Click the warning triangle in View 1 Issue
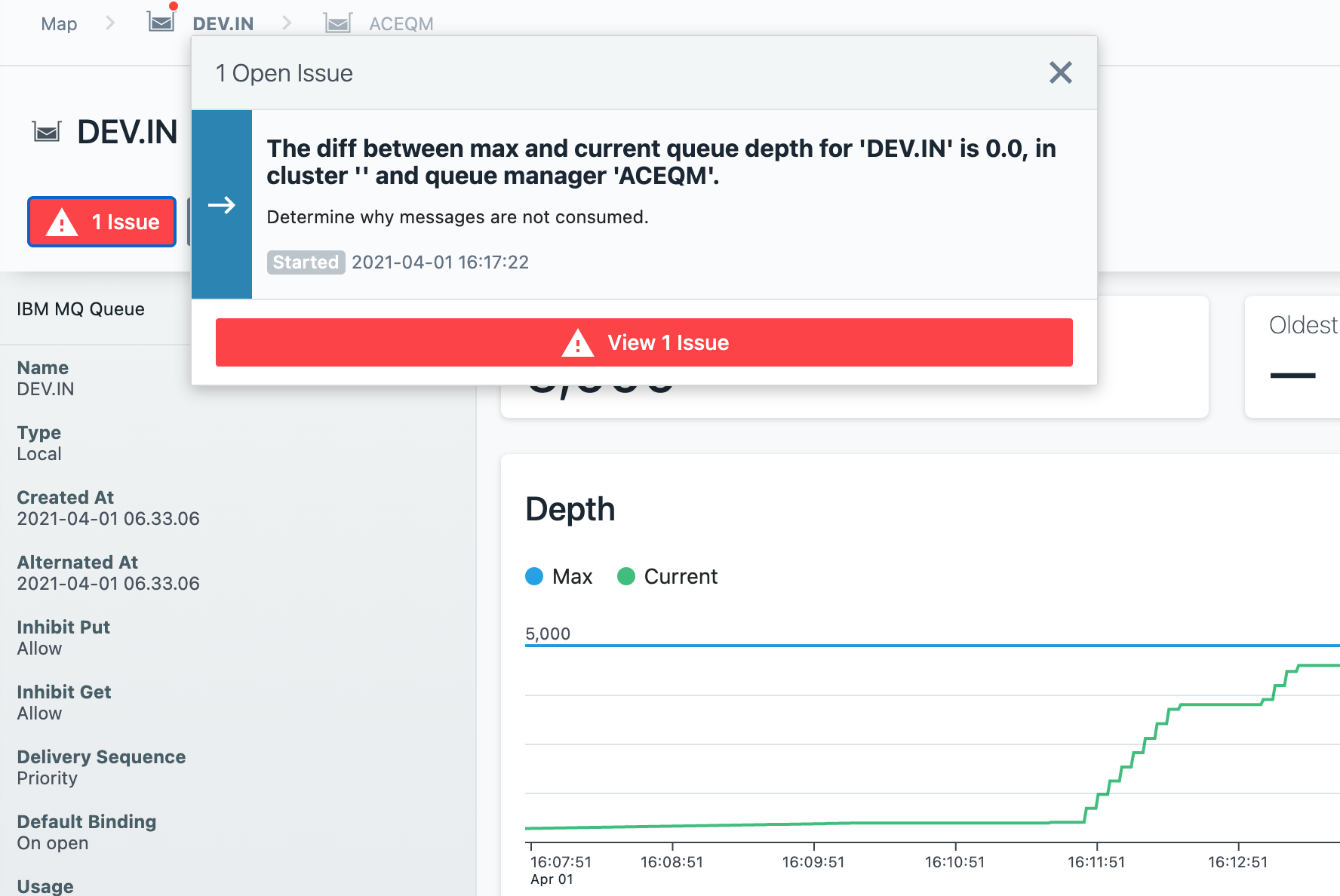The width and height of the screenshot is (1340, 896). tap(578, 343)
